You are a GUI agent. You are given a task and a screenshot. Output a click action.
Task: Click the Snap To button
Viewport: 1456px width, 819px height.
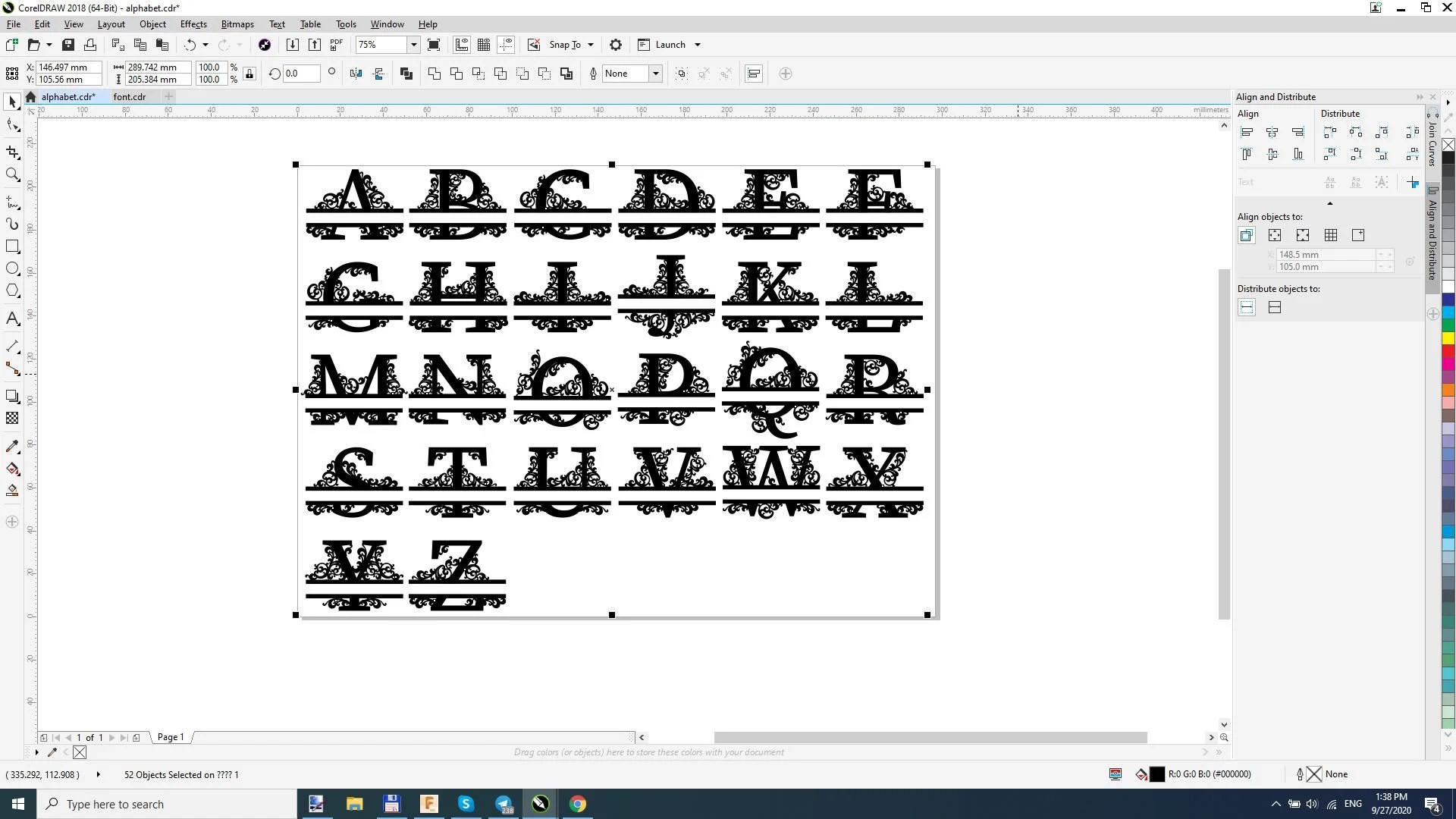click(564, 45)
